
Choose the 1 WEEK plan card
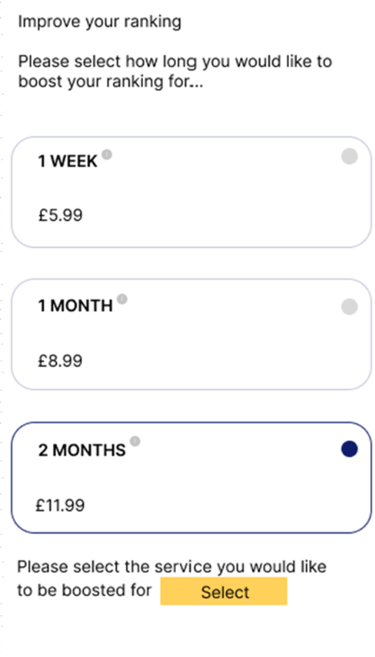(x=191, y=192)
